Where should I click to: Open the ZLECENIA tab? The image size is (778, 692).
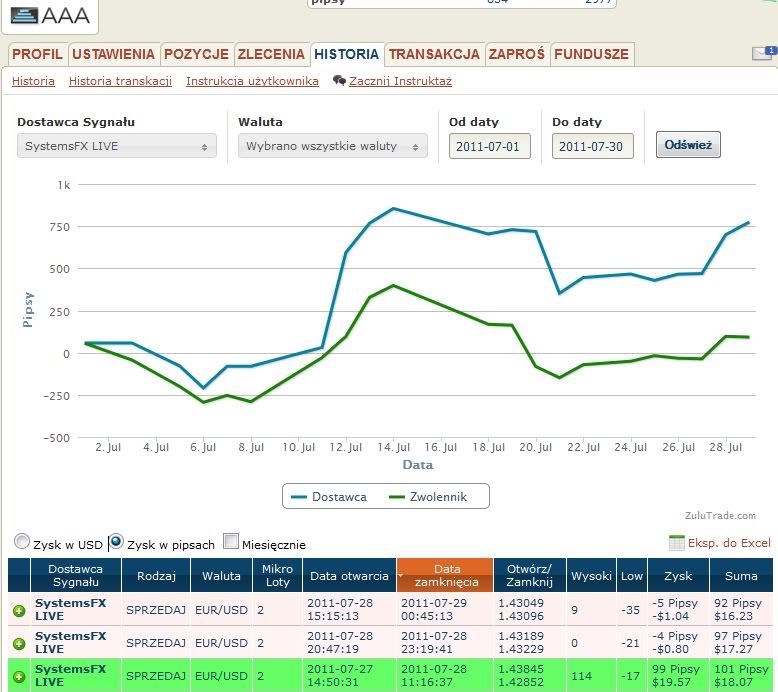coord(271,54)
